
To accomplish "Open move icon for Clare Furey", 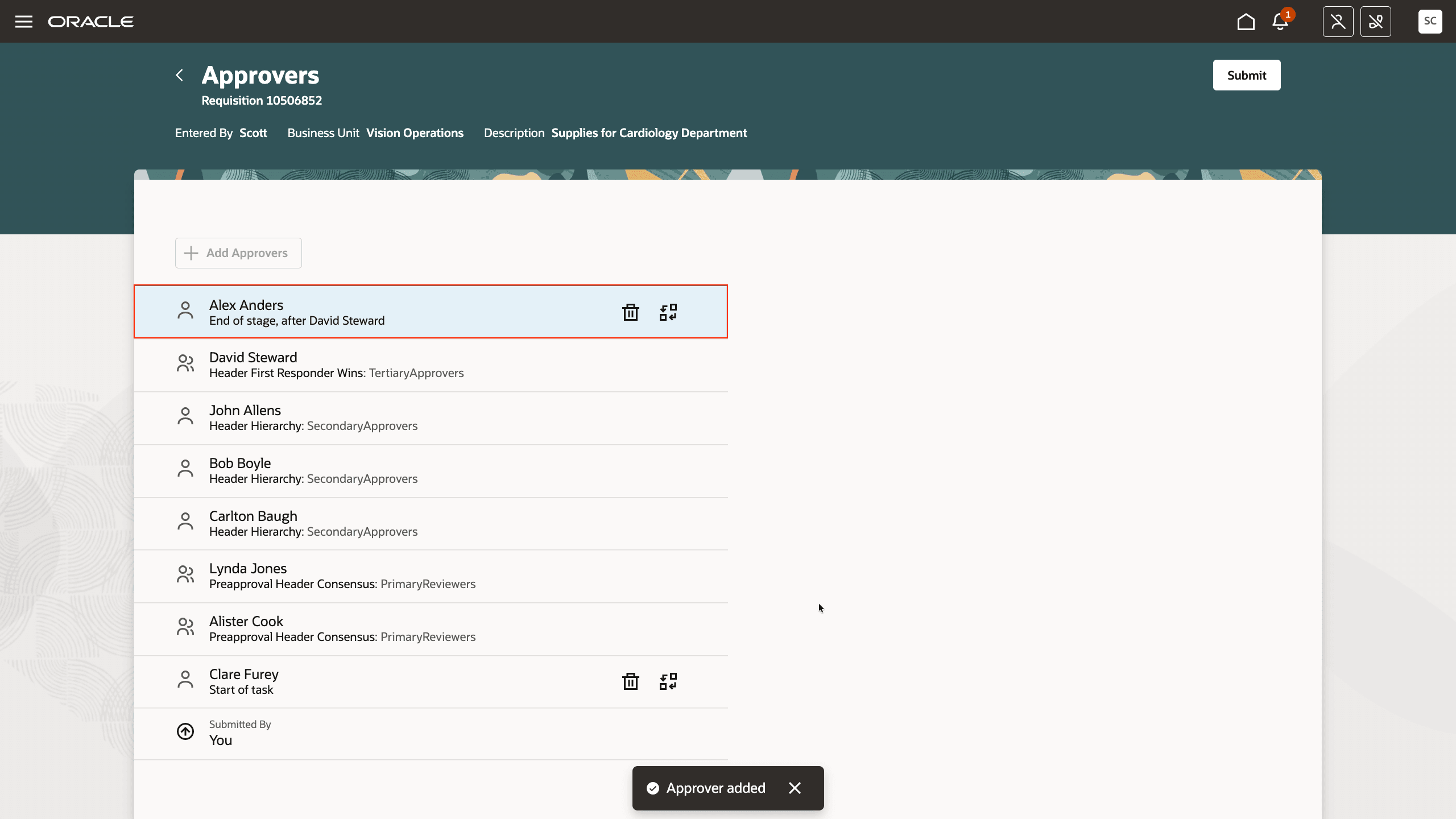I will click(668, 681).
